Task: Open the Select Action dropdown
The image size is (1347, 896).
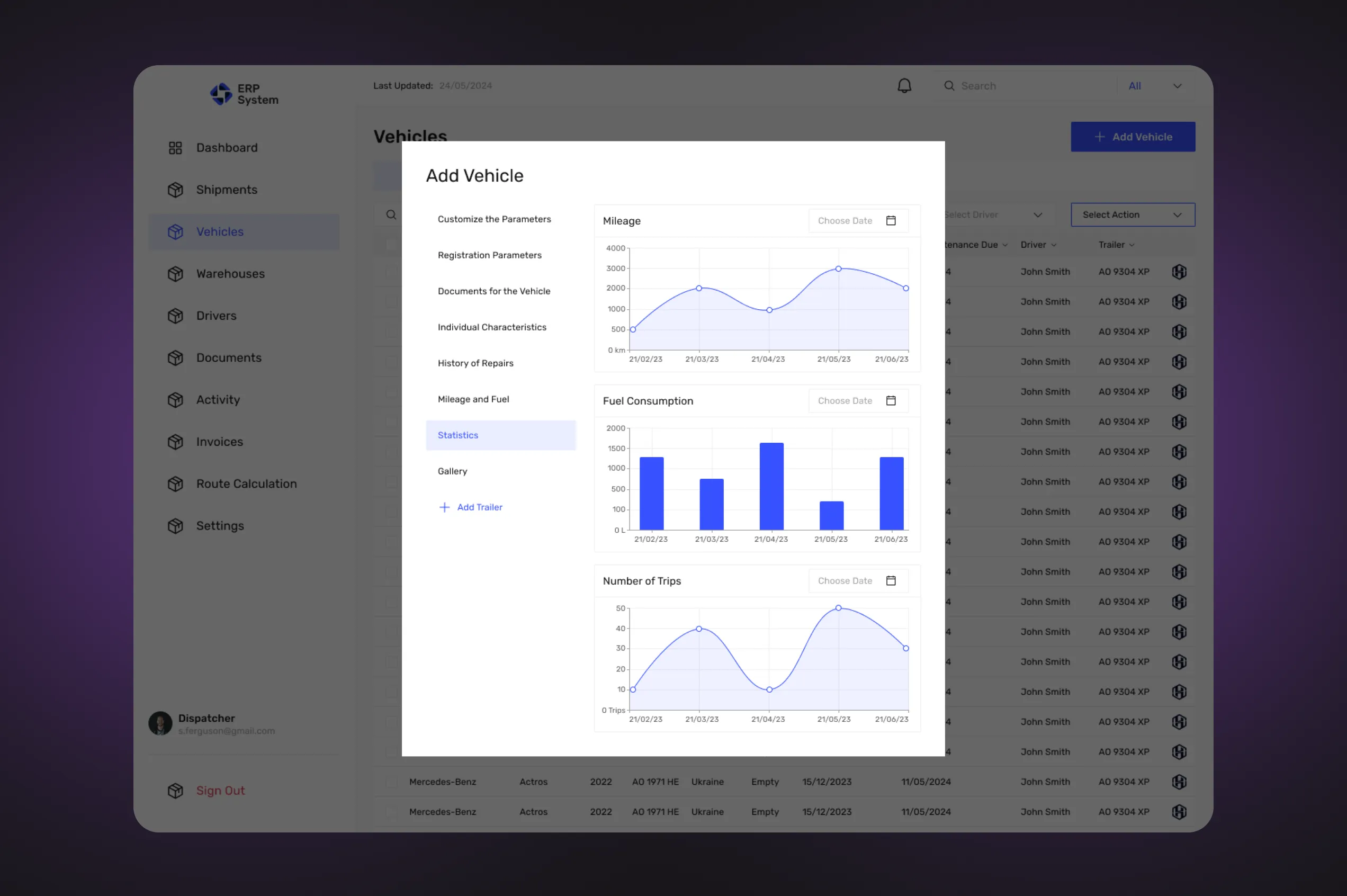Action: (1132, 215)
